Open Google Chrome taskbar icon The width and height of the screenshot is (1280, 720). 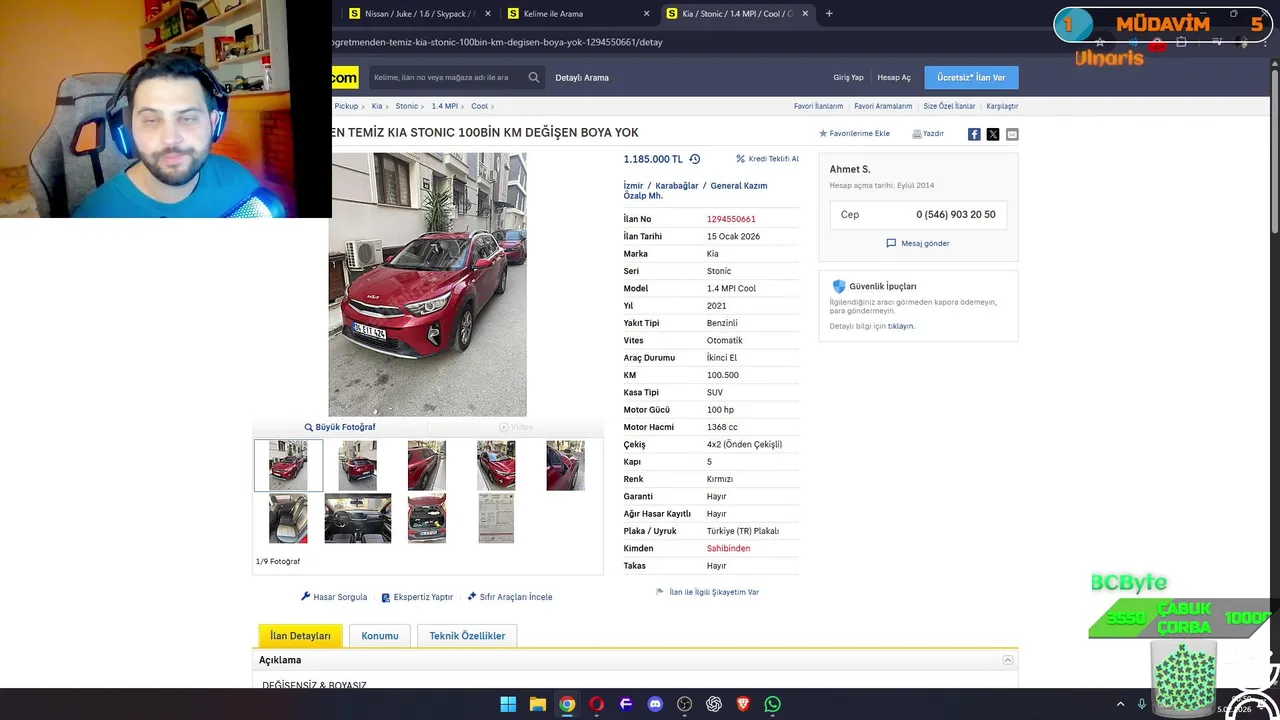click(567, 704)
